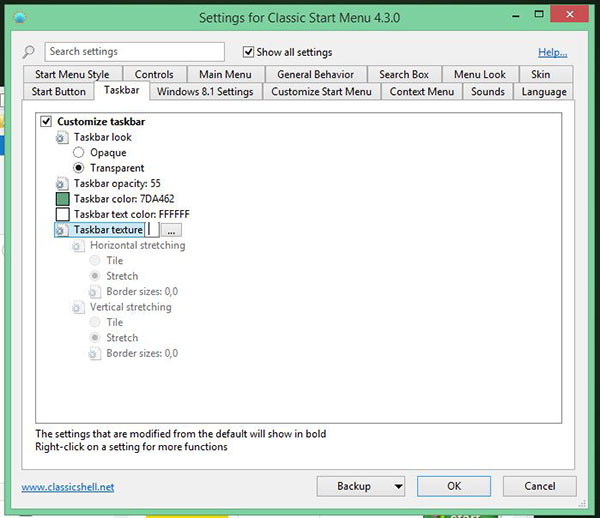The height and width of the screenshot is (518, 600).
Task: Click the OK button
Action: (x=454, y=486)
